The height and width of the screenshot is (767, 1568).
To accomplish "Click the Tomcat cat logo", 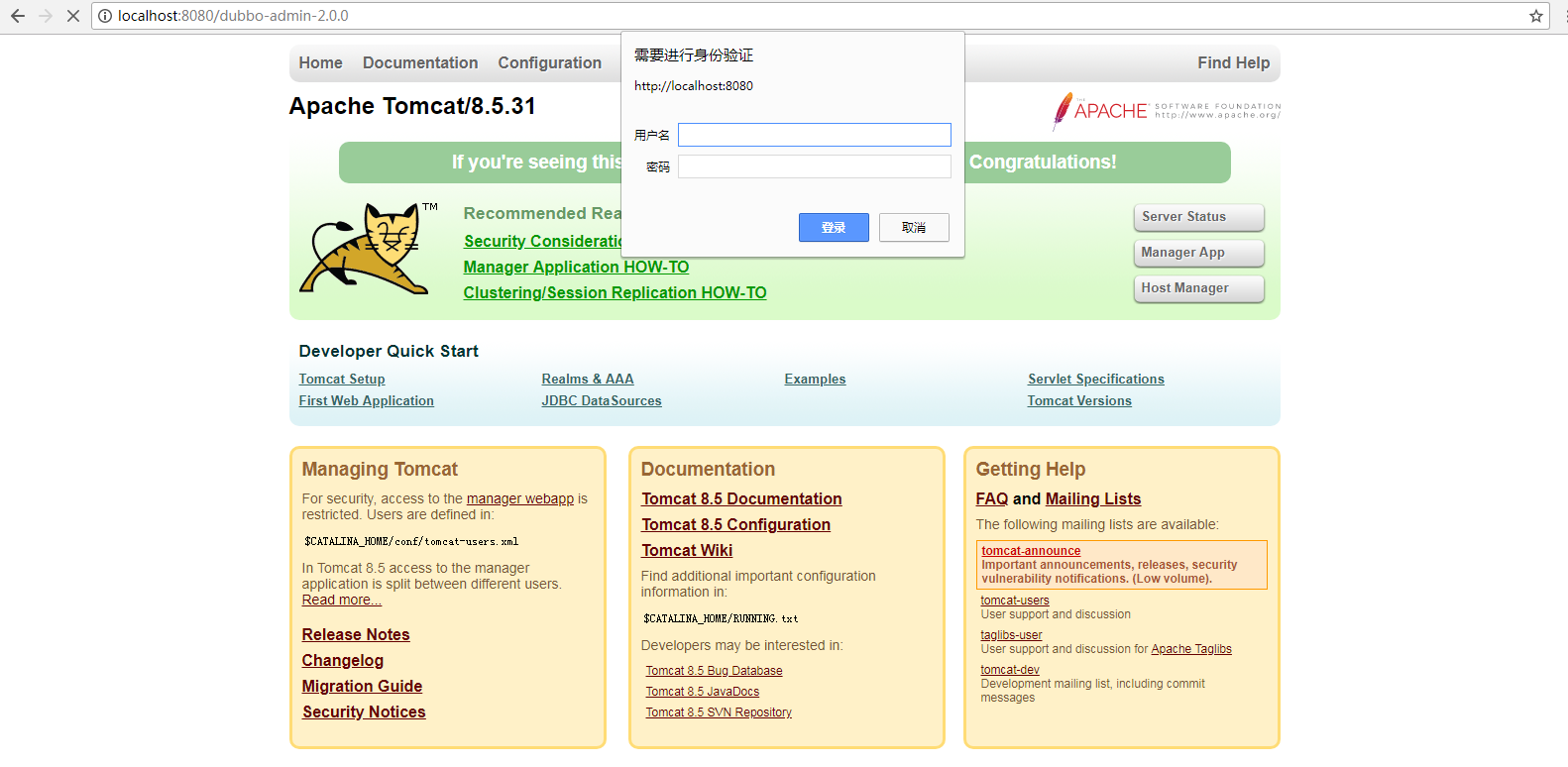I will point(370,249).
